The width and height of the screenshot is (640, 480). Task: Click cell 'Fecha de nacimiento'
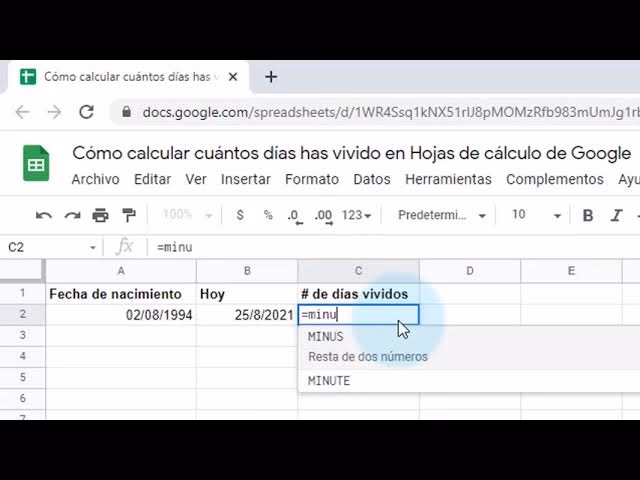coord(121,294)
